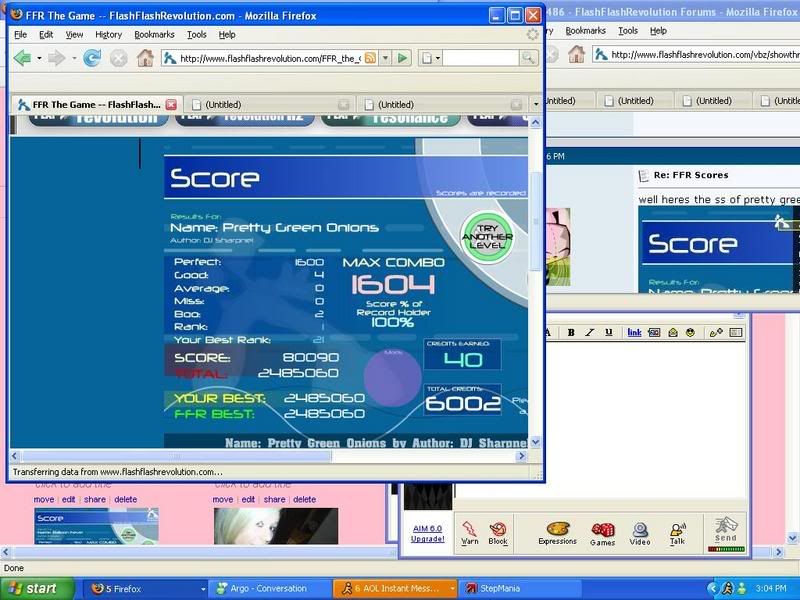This screenshot has height=600, width=800.
Task: Click the orange RSS feed icon in address bar
Action: pos(370,58)
